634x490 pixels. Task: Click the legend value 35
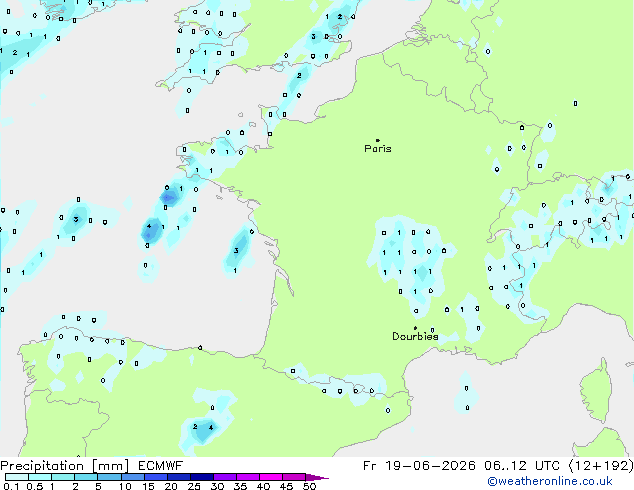[x=240, y=486]
